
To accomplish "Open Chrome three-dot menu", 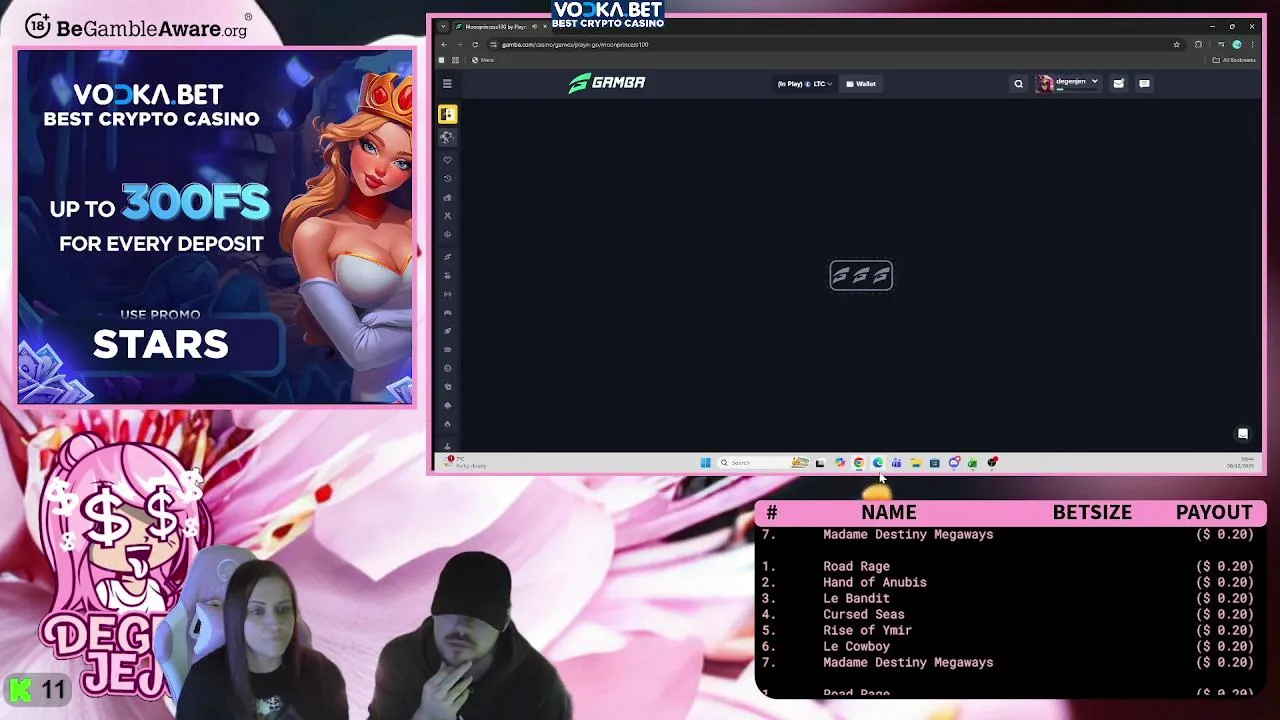I will (x=1252, y=44).
